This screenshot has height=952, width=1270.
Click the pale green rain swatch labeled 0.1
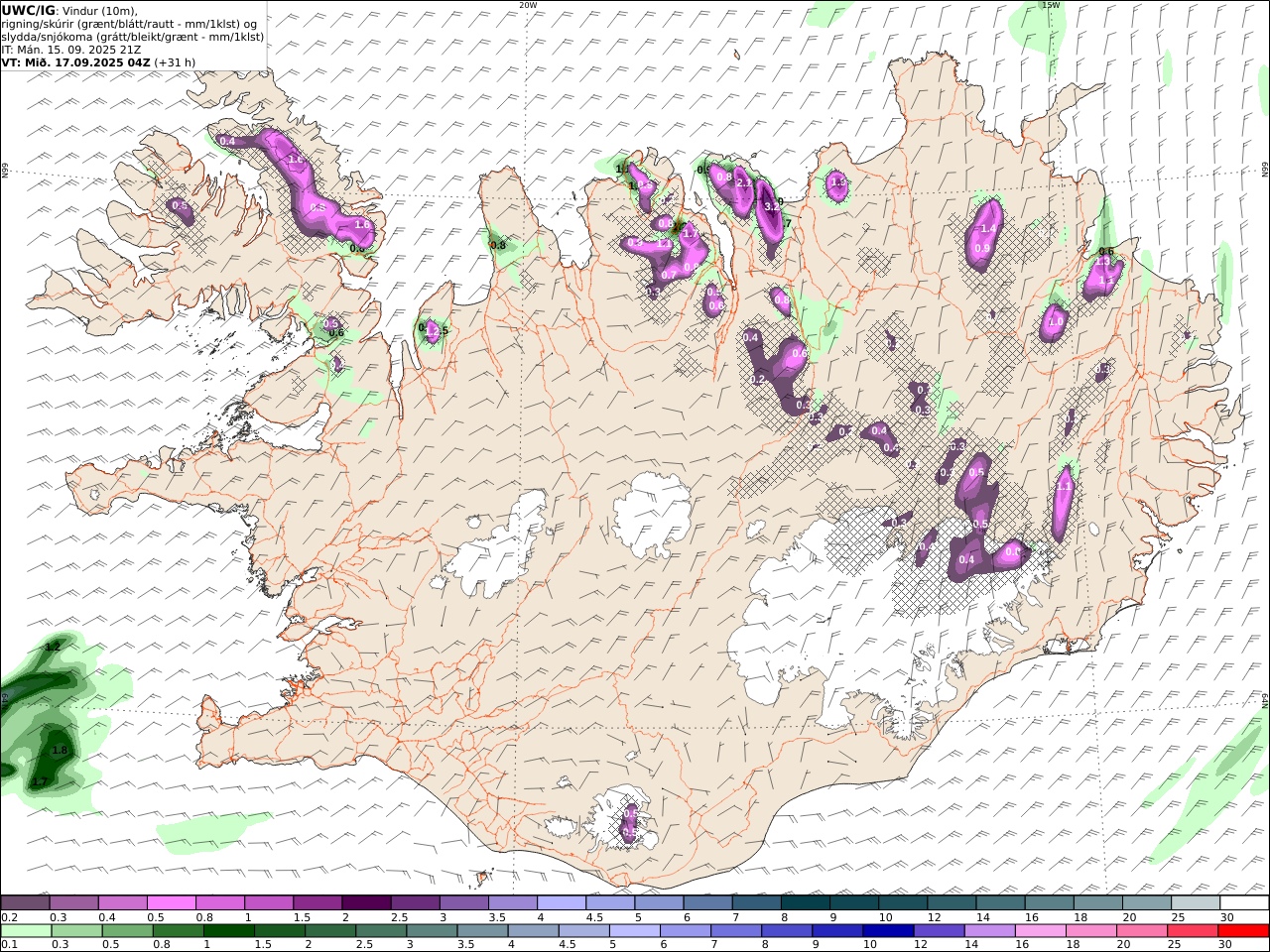[27, 930]
